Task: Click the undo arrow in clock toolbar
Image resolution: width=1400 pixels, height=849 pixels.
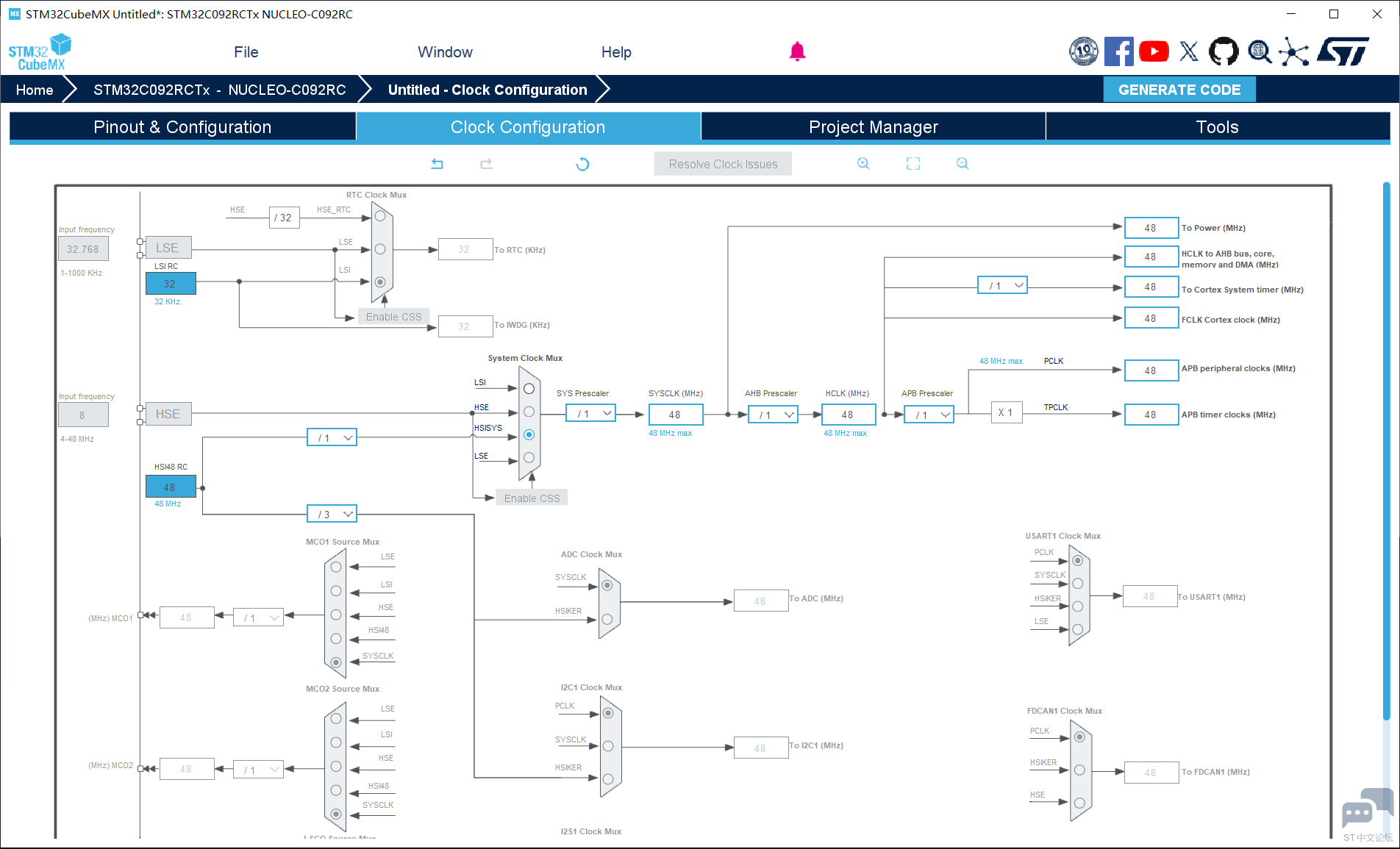Action: tap(437, 164)
